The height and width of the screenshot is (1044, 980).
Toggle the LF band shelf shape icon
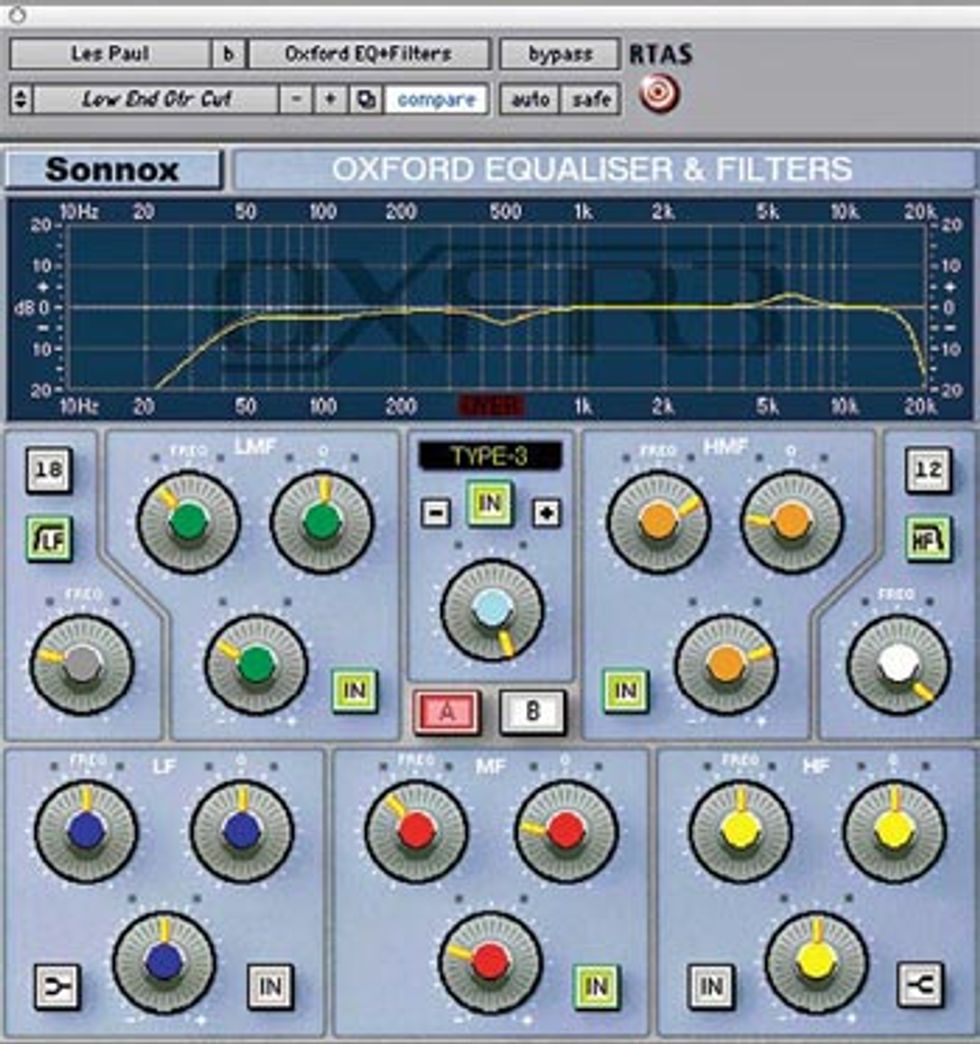tap(57, 987)
